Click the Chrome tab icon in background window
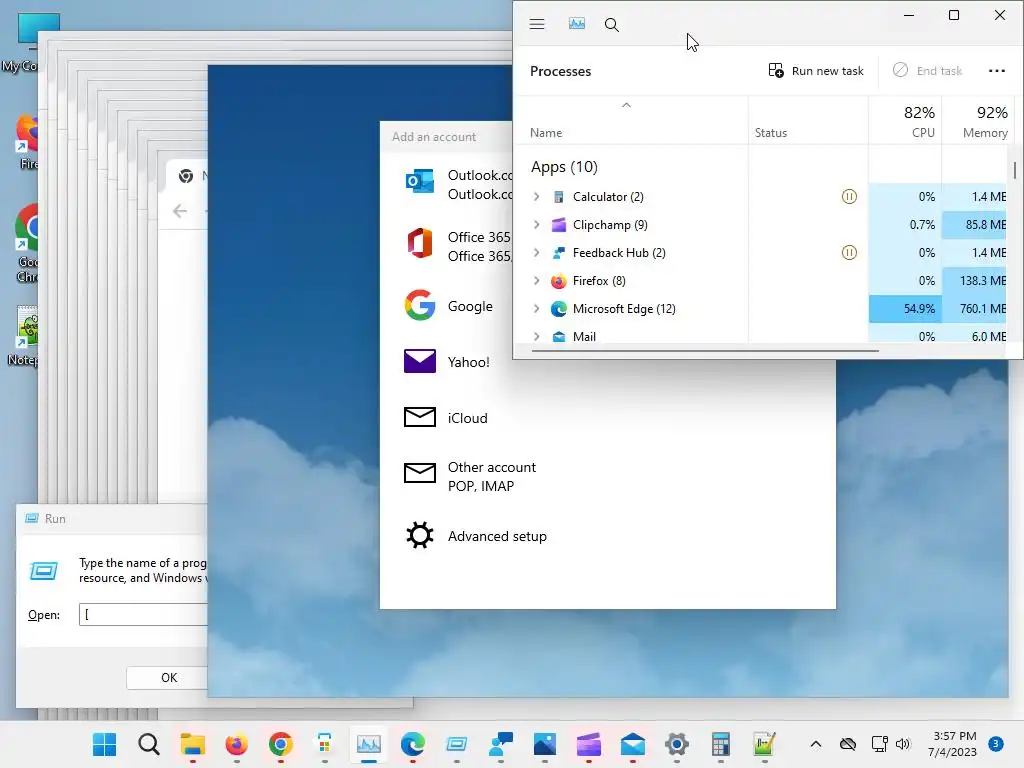This screenshot has height=768, width=1024. tap(185, 176)
